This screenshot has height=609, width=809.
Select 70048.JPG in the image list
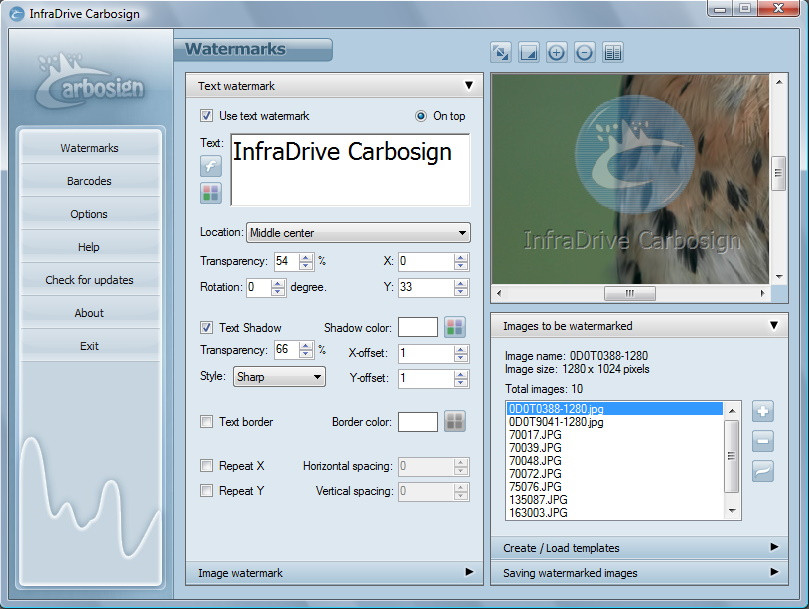click(x=534, y=461)
